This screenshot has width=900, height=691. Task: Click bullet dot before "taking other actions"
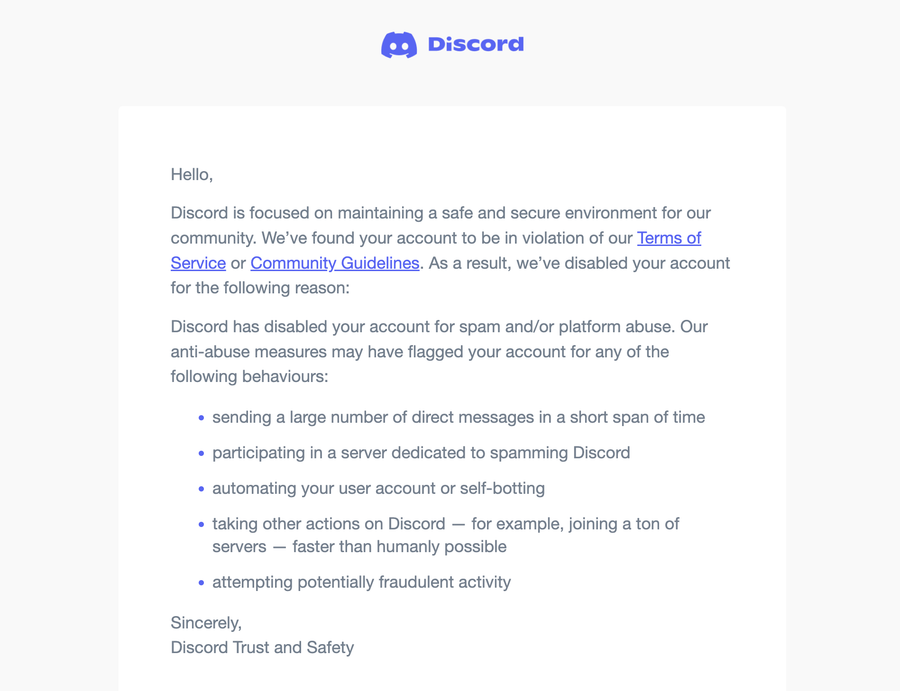coord(201,524)
